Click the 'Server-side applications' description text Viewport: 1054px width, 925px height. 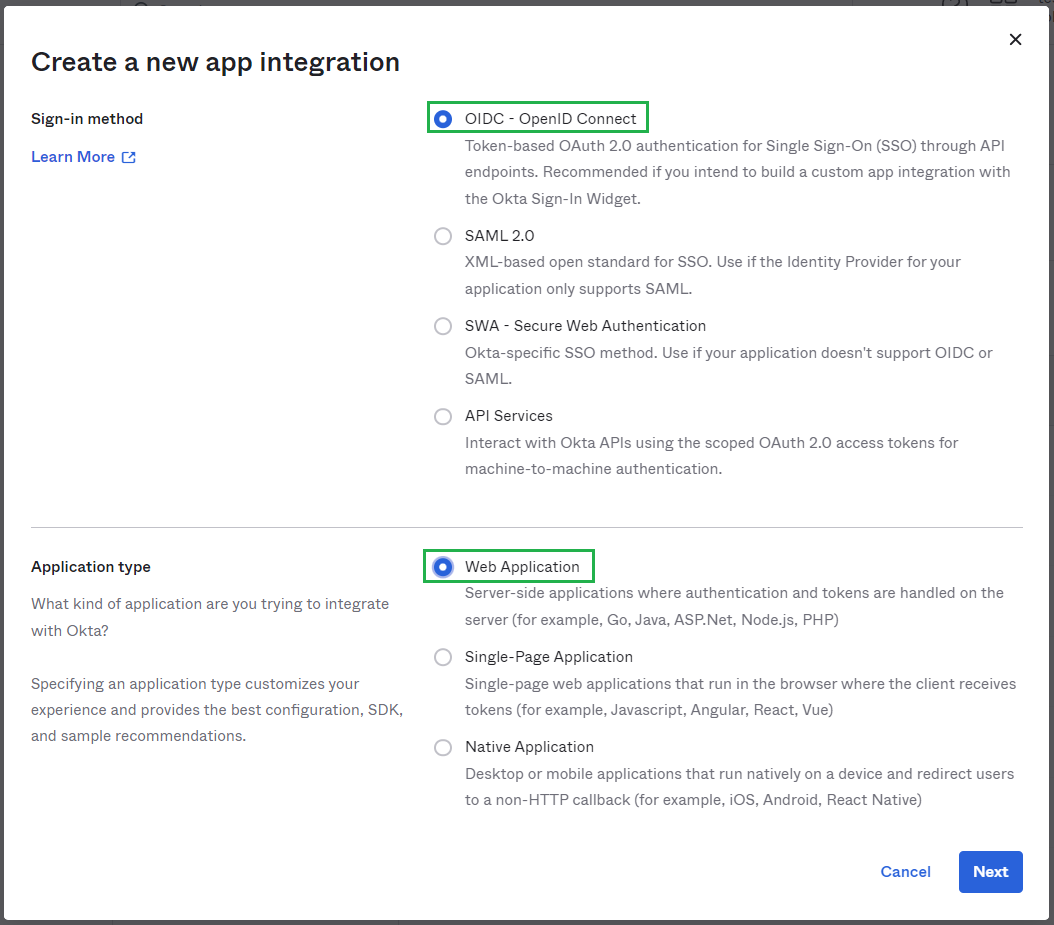(x=734, y=606)
